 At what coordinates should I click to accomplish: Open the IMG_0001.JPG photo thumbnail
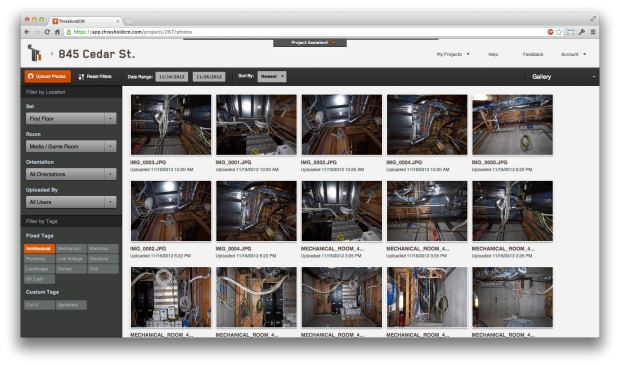(256, 125)
